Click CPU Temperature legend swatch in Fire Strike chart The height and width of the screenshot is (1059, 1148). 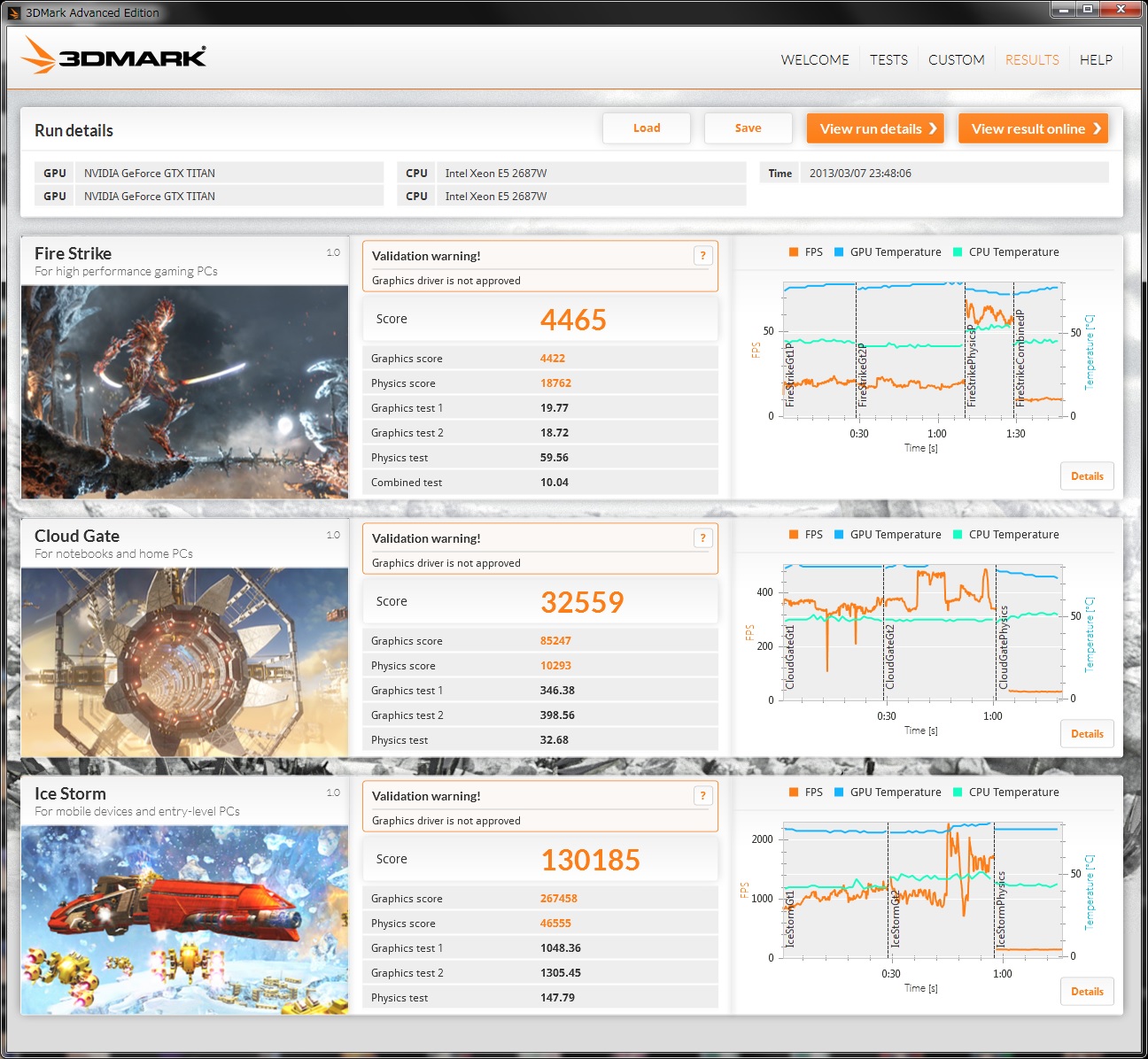click(x=958, y=252)
